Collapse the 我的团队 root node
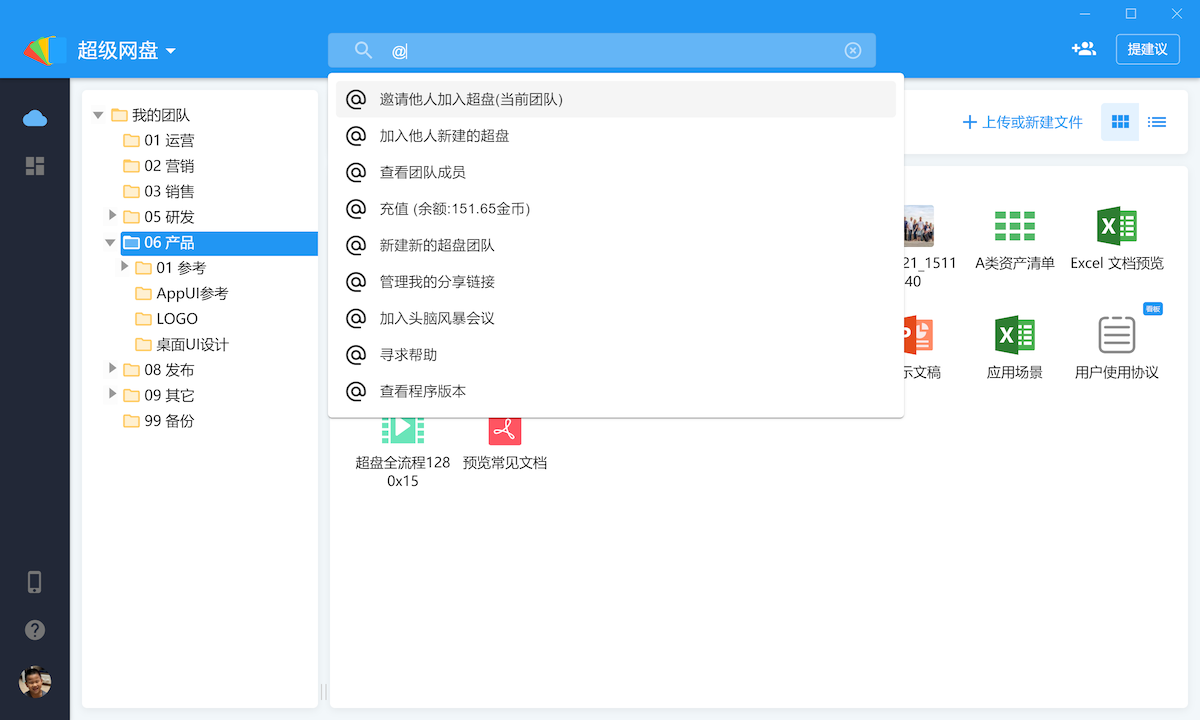The height and width of the screenshot is (720, 1200). pos(98,115)
